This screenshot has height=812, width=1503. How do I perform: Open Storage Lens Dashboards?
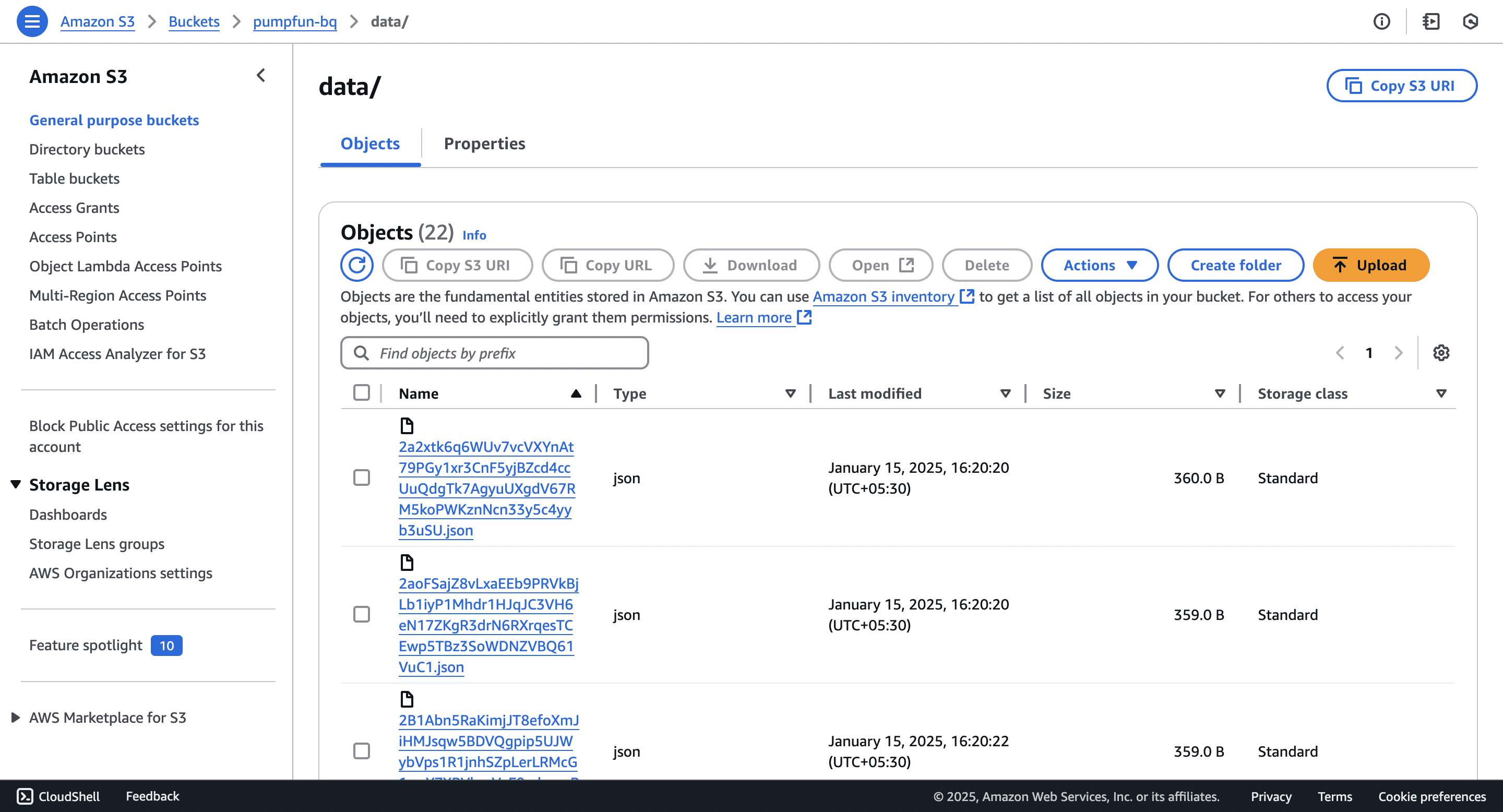[x=68, y=515]
